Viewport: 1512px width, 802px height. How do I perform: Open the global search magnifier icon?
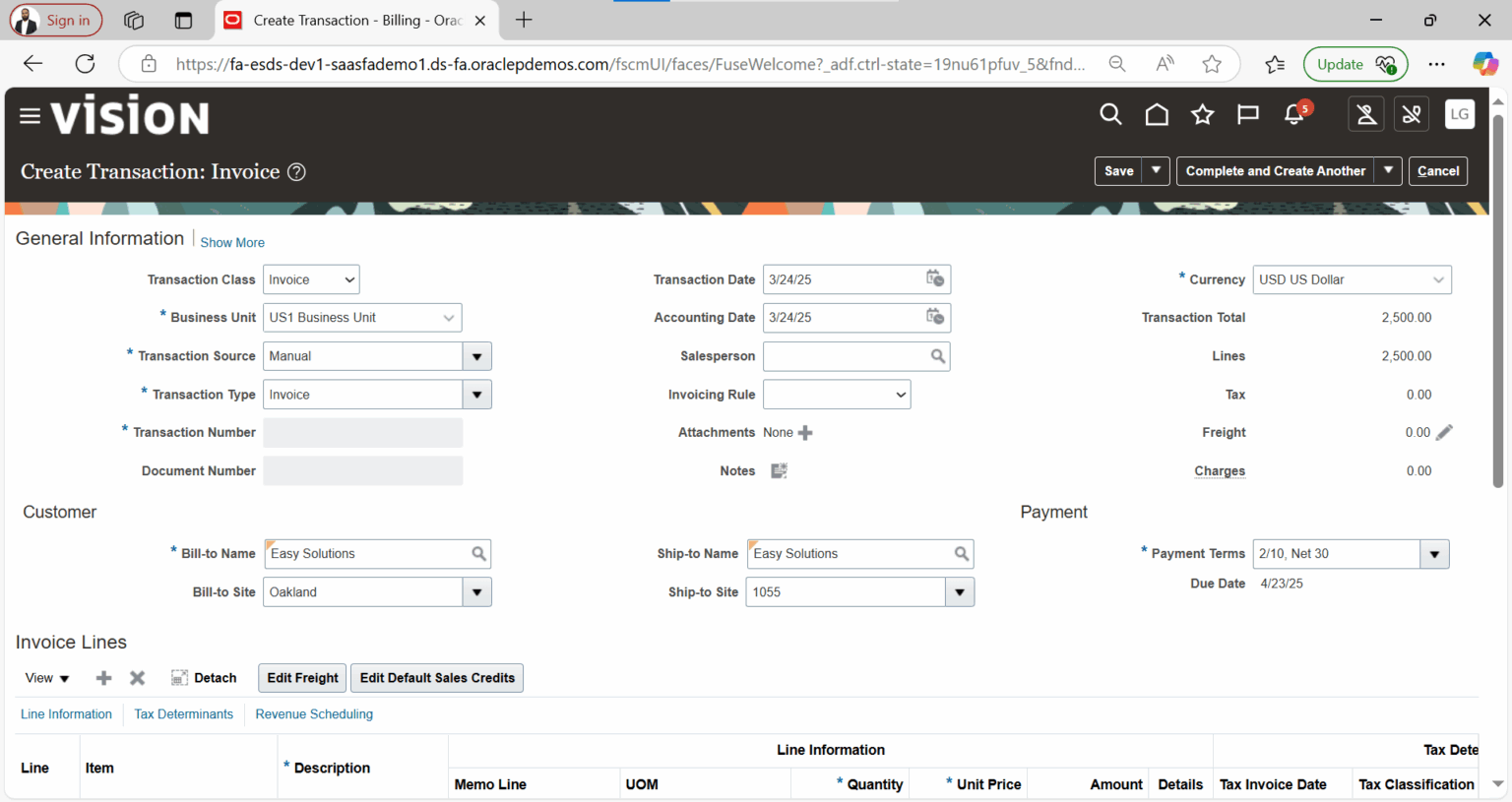[x=1110, y=114]
